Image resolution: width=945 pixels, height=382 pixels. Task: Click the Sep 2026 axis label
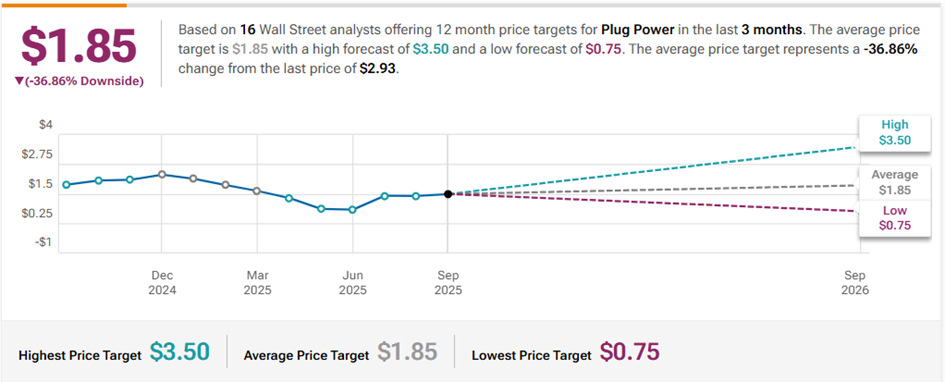click(855, 283)
